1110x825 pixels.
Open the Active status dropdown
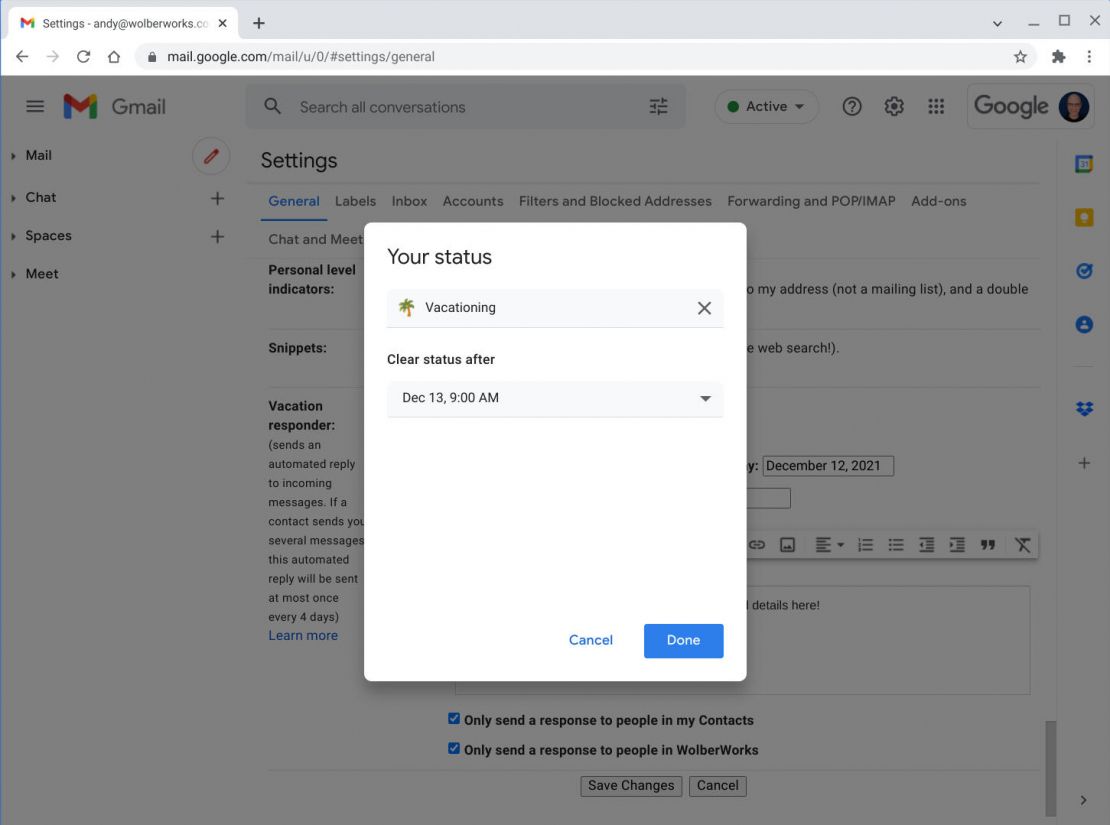pyautogui.click(x=766, y=106)
